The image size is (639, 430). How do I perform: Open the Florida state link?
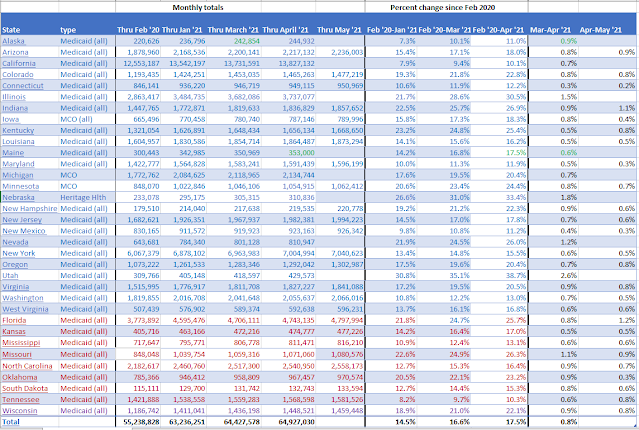(x=14, y=320)
